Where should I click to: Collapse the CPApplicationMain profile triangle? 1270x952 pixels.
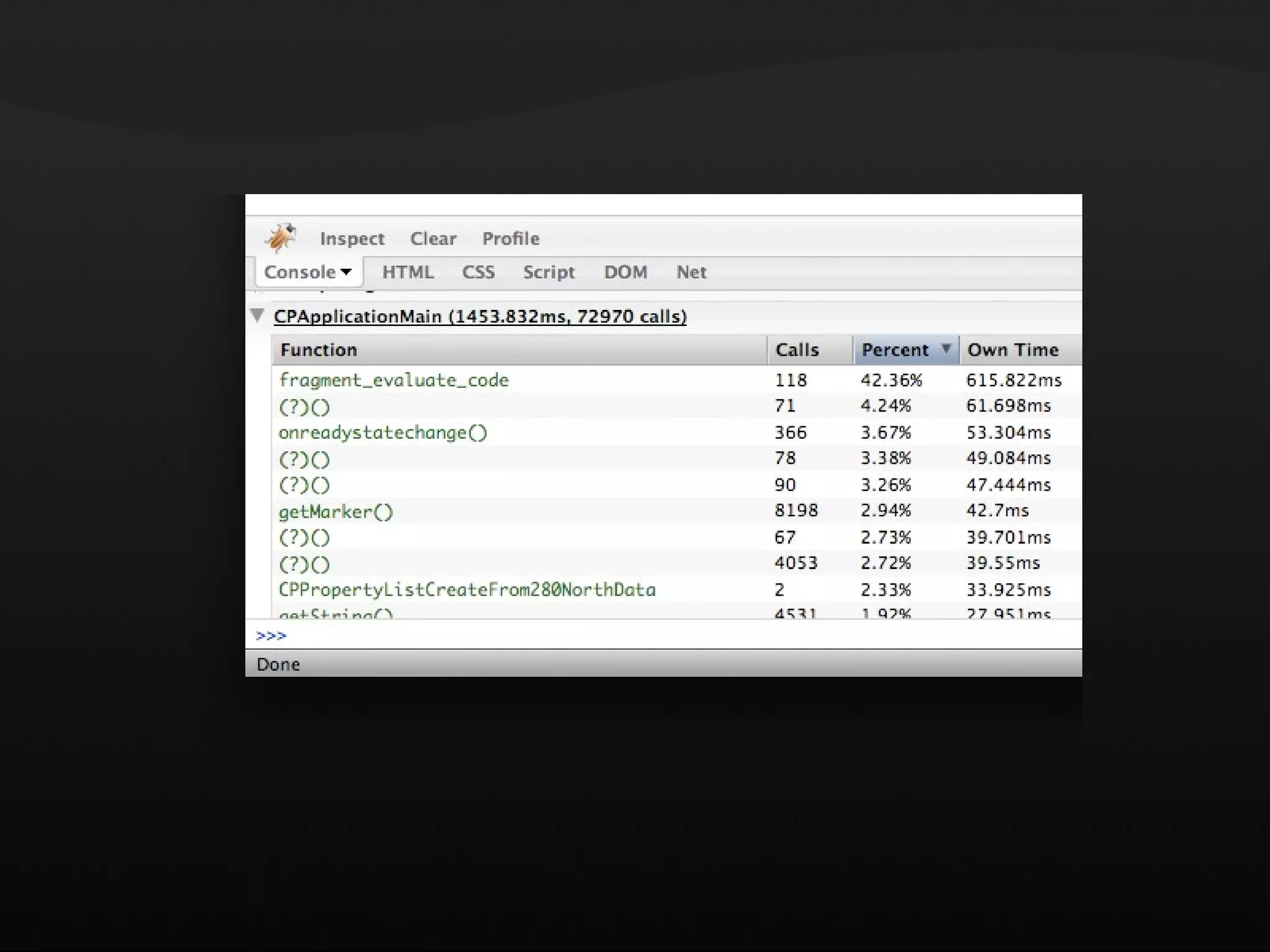[x=257, y=315]
